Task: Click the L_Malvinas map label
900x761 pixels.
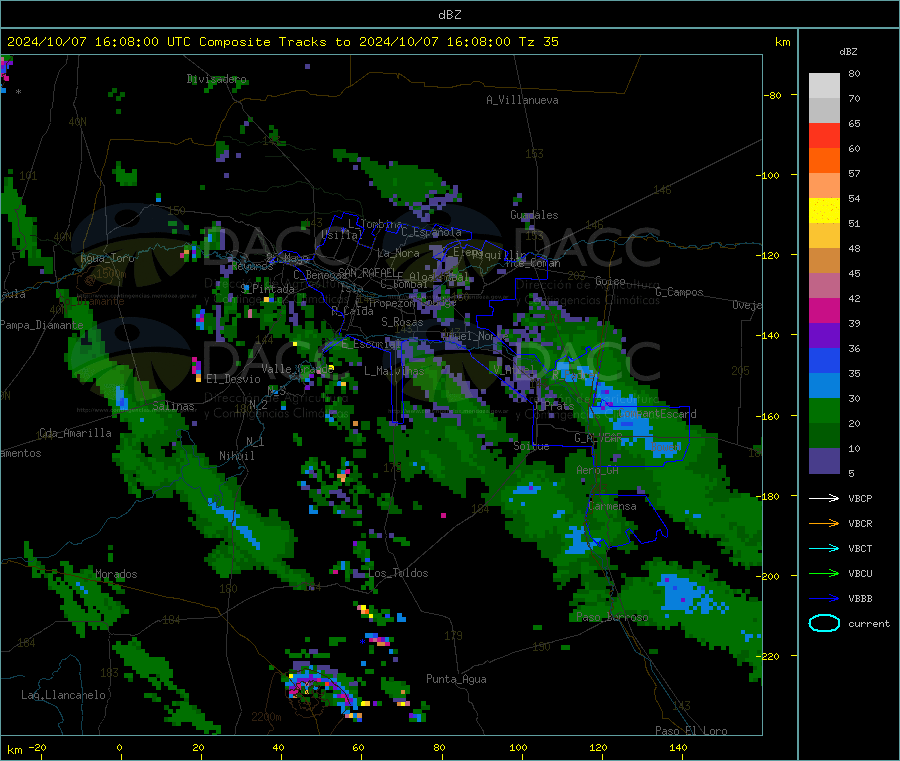Action: pyautogui.click(x=394, y=371)
